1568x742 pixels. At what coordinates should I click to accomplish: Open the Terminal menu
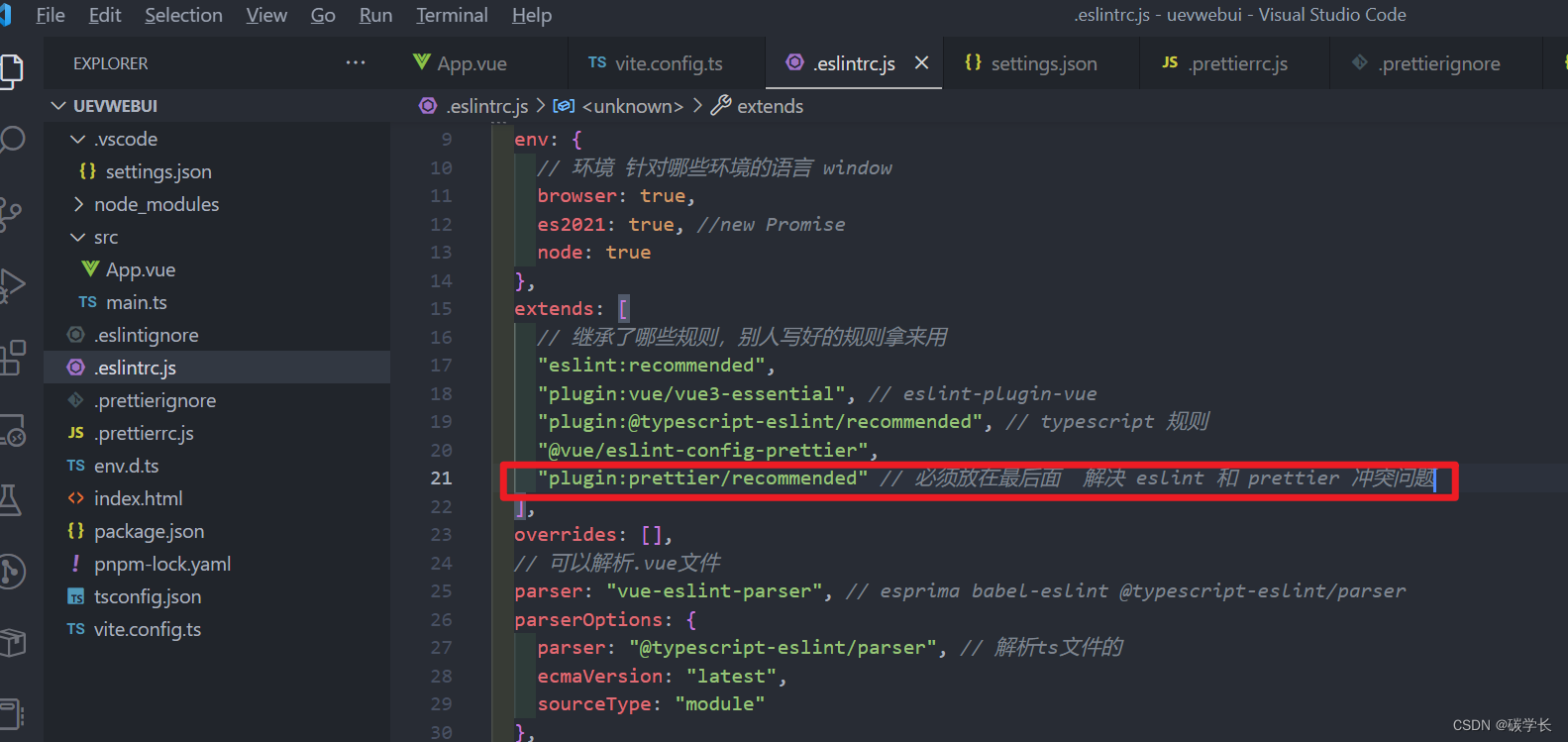(452, 15)
